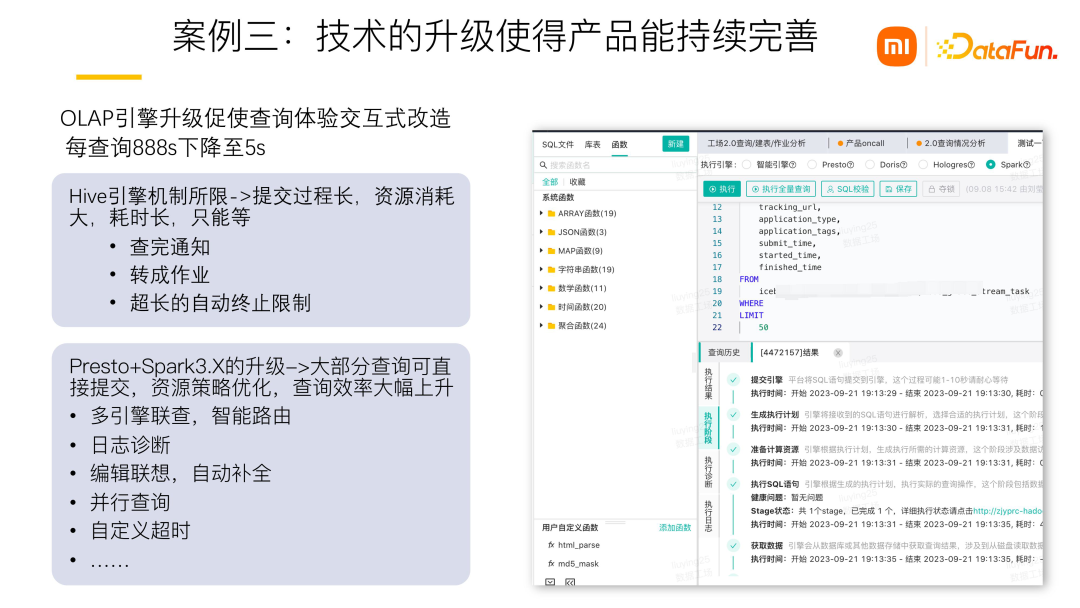Viewport: 1080px width, 608px height.
Task: Click the down-arrow box icon at sidebar bottom
Action: click(x=550, y=583)
